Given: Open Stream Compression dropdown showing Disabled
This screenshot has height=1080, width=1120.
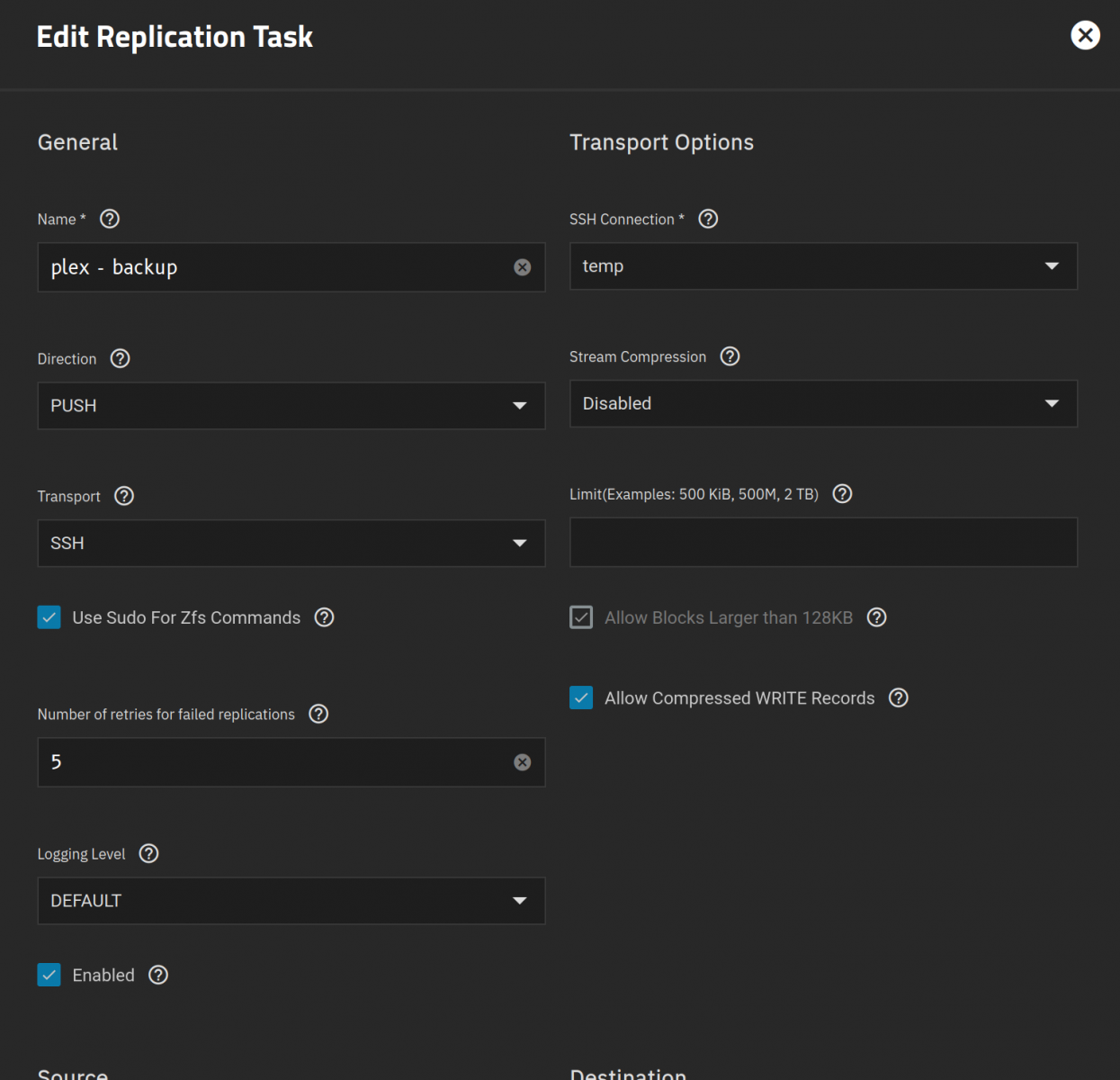Looking at the screenshot, I should (x=823, y=403).
